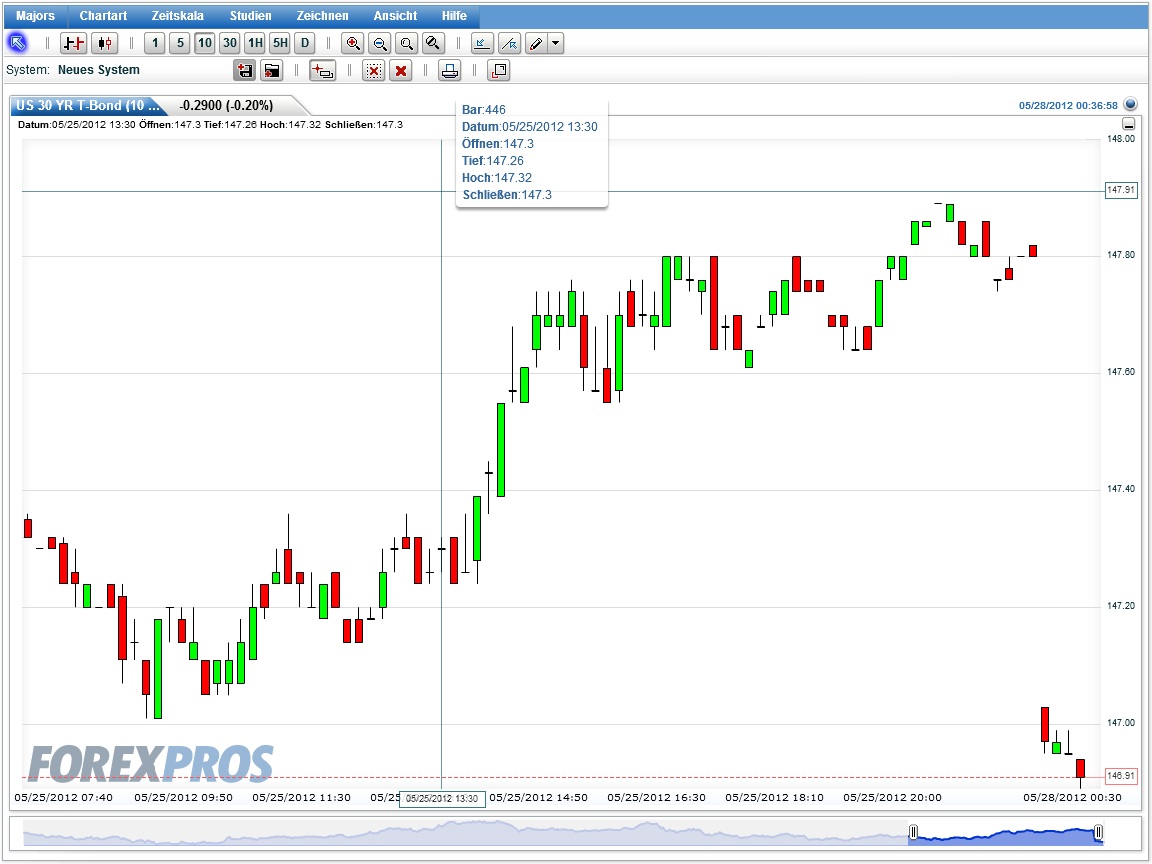Select the blue pointer arrow tool
The image size is (1152, 864).
click(x=18, y=43)
